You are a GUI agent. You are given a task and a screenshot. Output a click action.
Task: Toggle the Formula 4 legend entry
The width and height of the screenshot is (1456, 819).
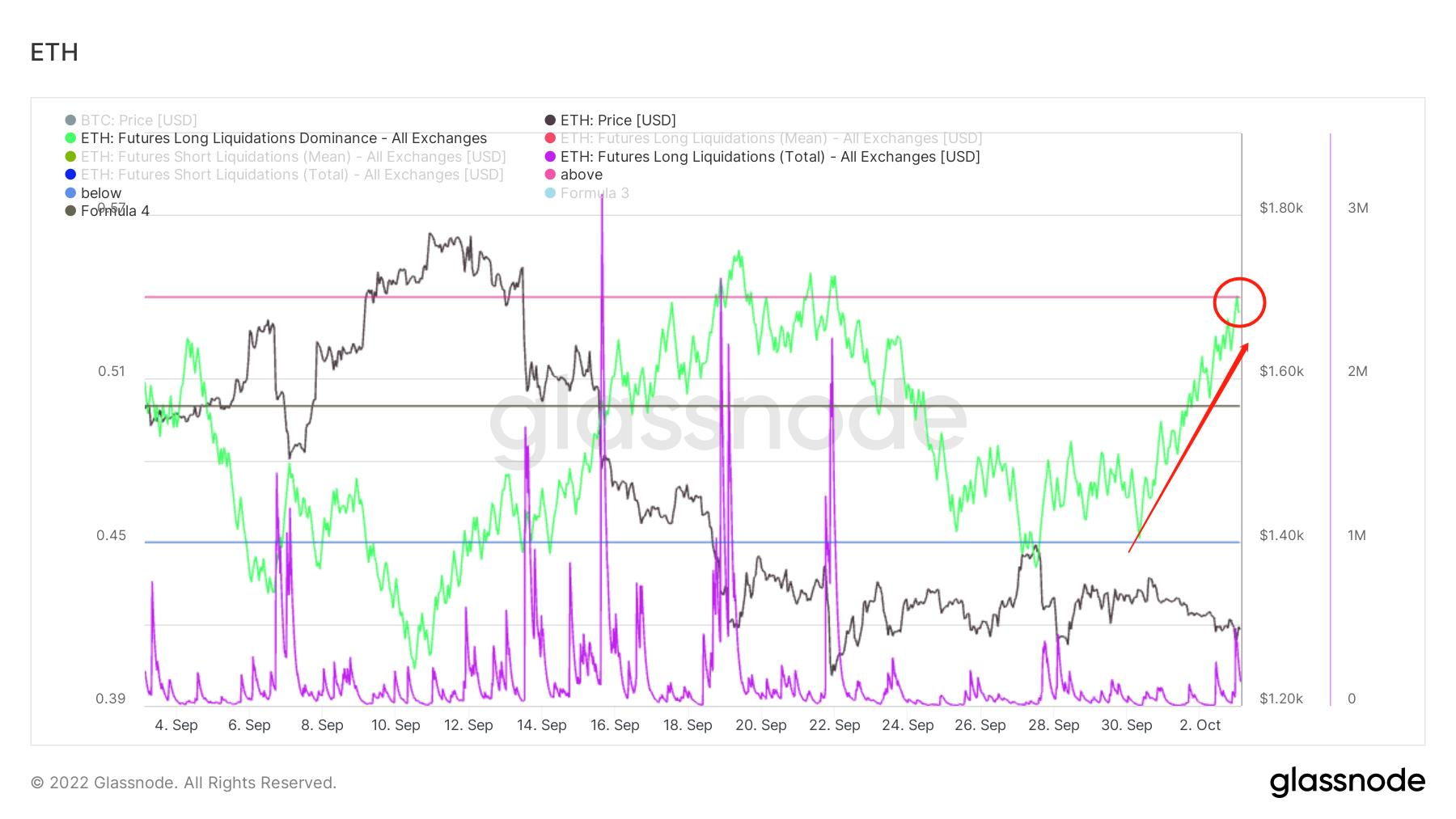(108, 211)
